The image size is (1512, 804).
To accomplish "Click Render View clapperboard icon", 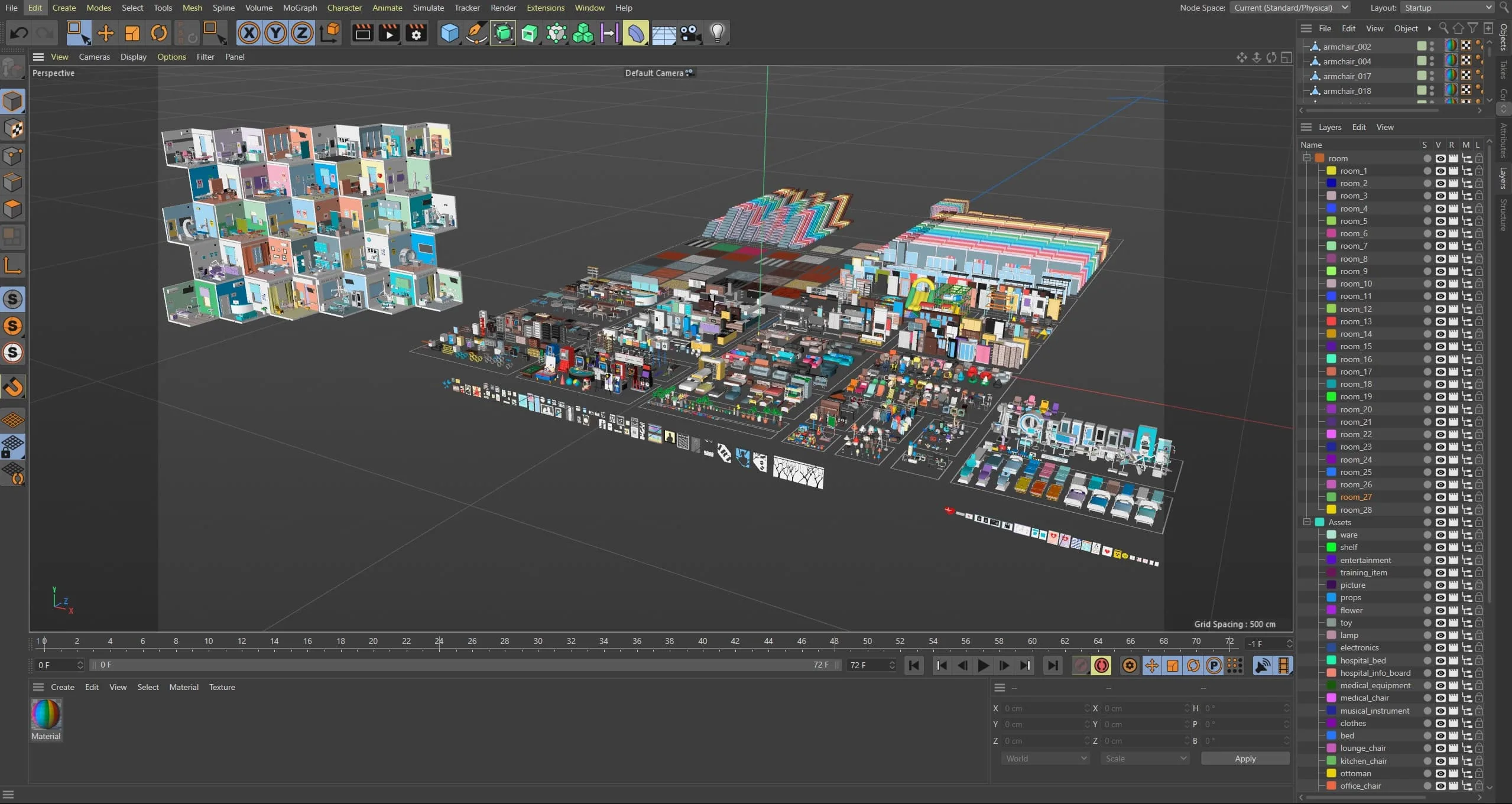I will coord(362,32).
